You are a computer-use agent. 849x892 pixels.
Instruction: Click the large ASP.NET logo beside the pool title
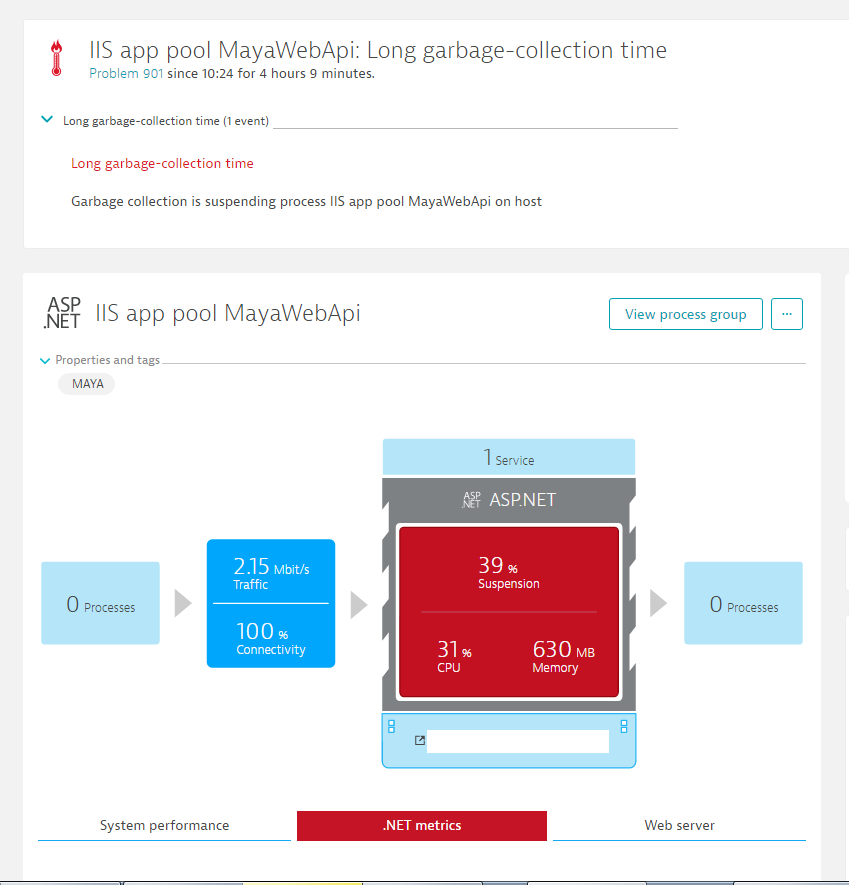(61, 313)
